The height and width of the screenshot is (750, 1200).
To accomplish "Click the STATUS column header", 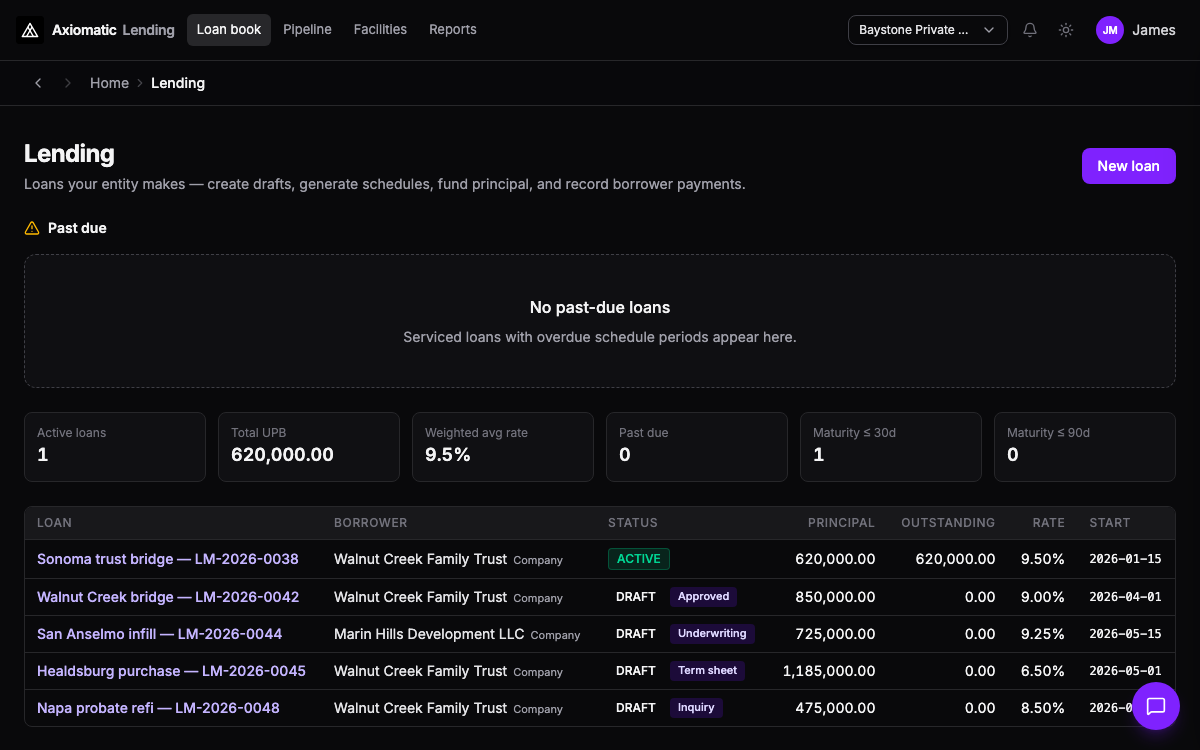I will tap(633, 523).
